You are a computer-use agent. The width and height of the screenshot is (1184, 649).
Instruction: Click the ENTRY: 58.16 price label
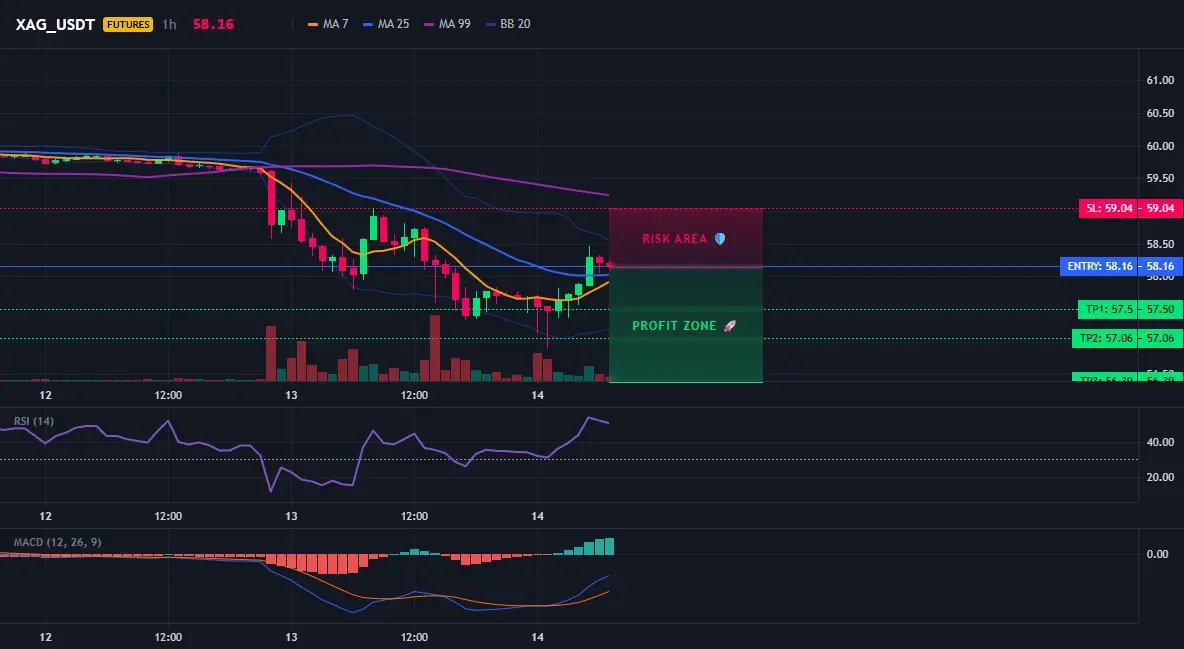(x=1099, y=266)
